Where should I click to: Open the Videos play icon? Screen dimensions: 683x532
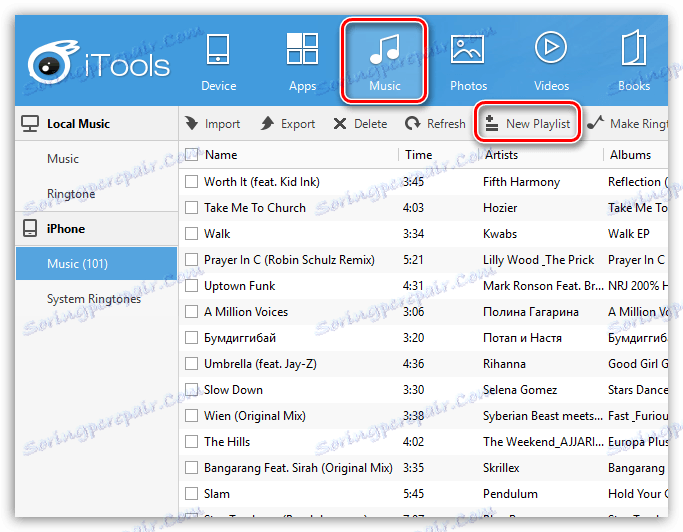(x=551, y=47)
